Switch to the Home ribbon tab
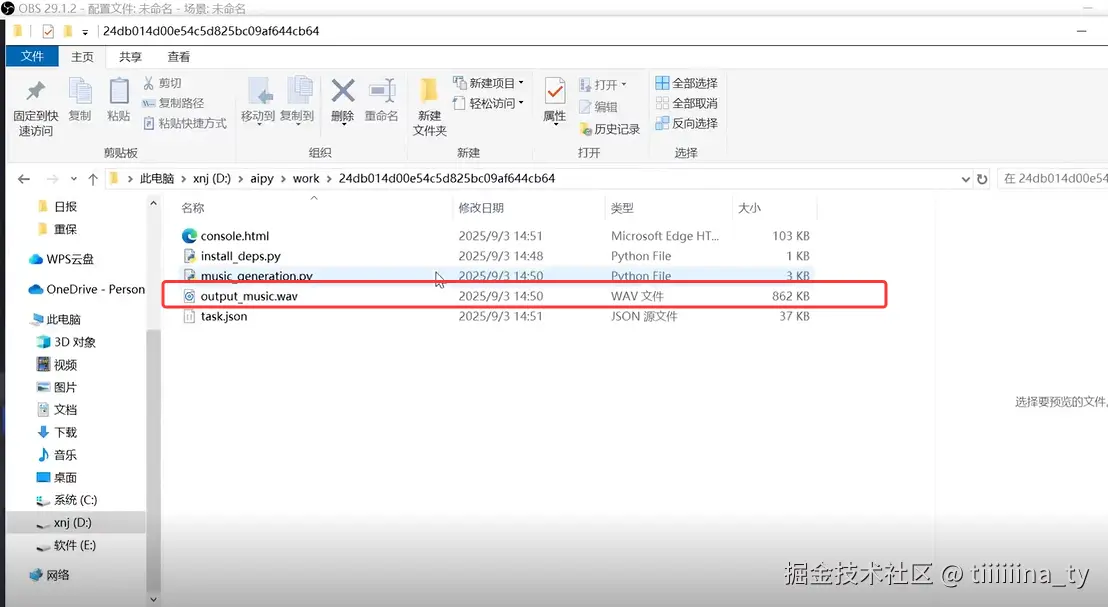Screen dimensions: 1108x607 [x=82, y=57]
